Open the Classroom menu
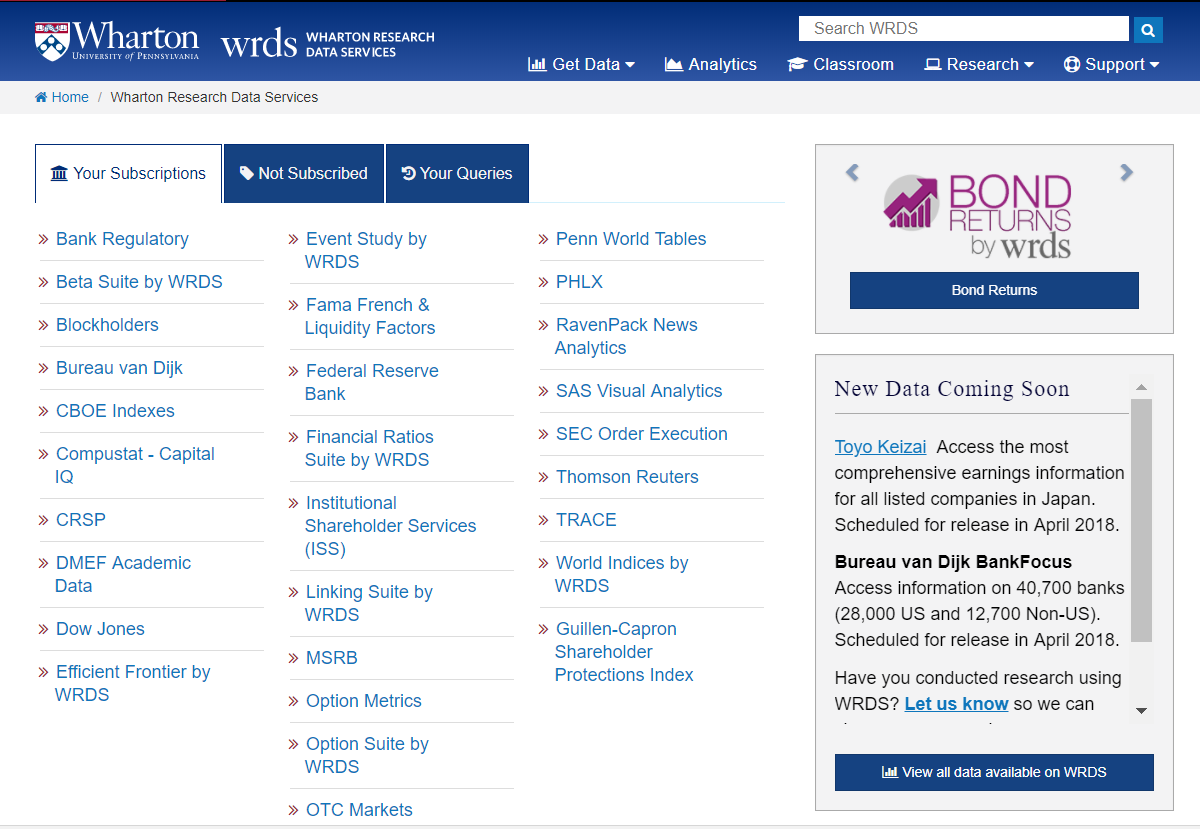 tap(841, 64)
